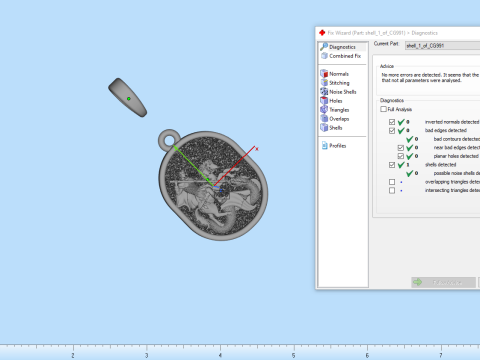The image size is (480, 360).
Task: Click the 'bad contours detected' result text
Action: [457, 139]
